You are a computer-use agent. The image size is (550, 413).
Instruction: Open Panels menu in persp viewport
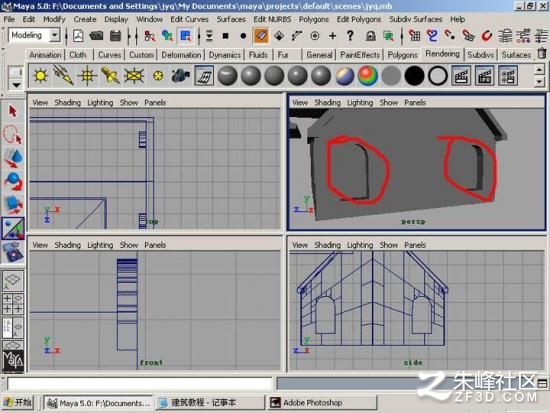click(415, 102)
